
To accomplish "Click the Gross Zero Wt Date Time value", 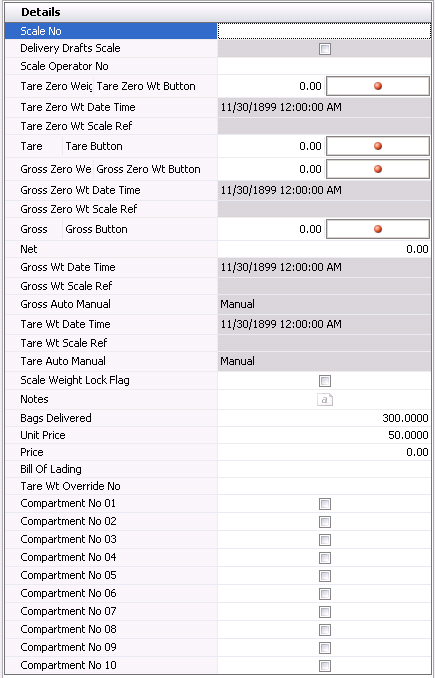I will [x=281, y=190].
